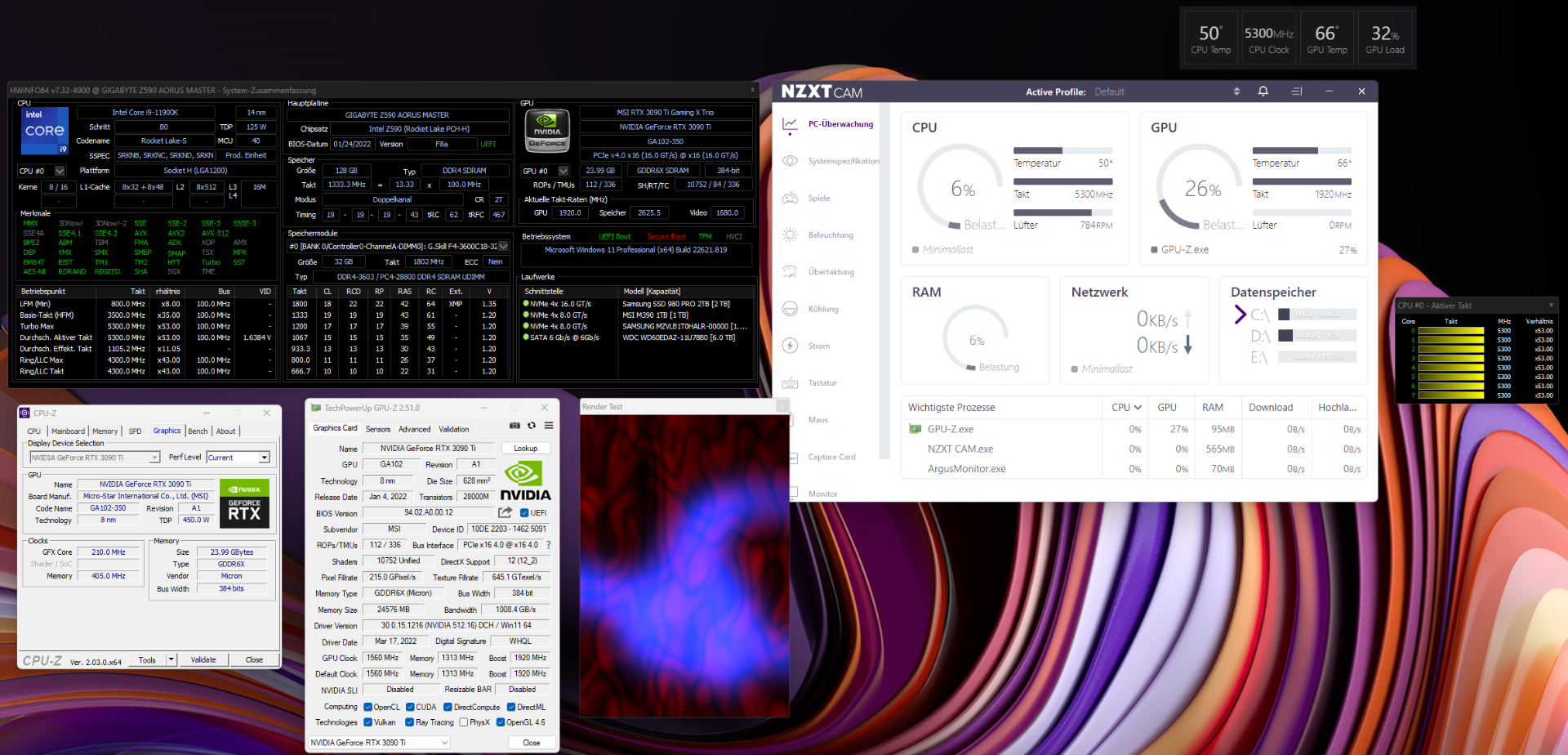Open PC-Überwachung in NZXT CAM sidebar
1568x755 pixels.
point(840,124)
